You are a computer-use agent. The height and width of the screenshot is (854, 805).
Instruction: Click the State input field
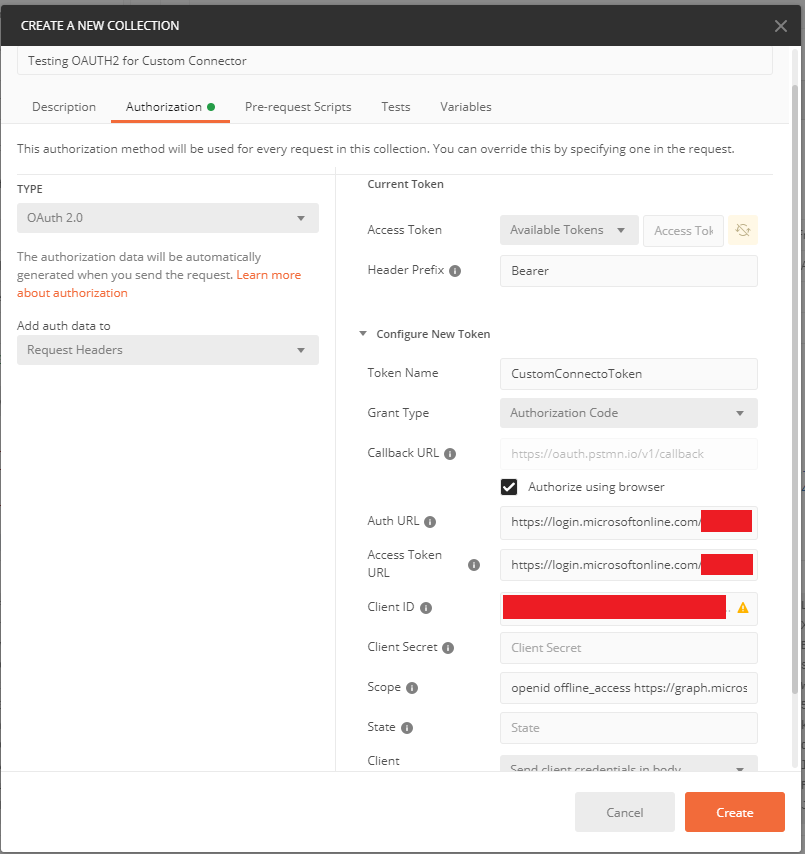point(629,728)
